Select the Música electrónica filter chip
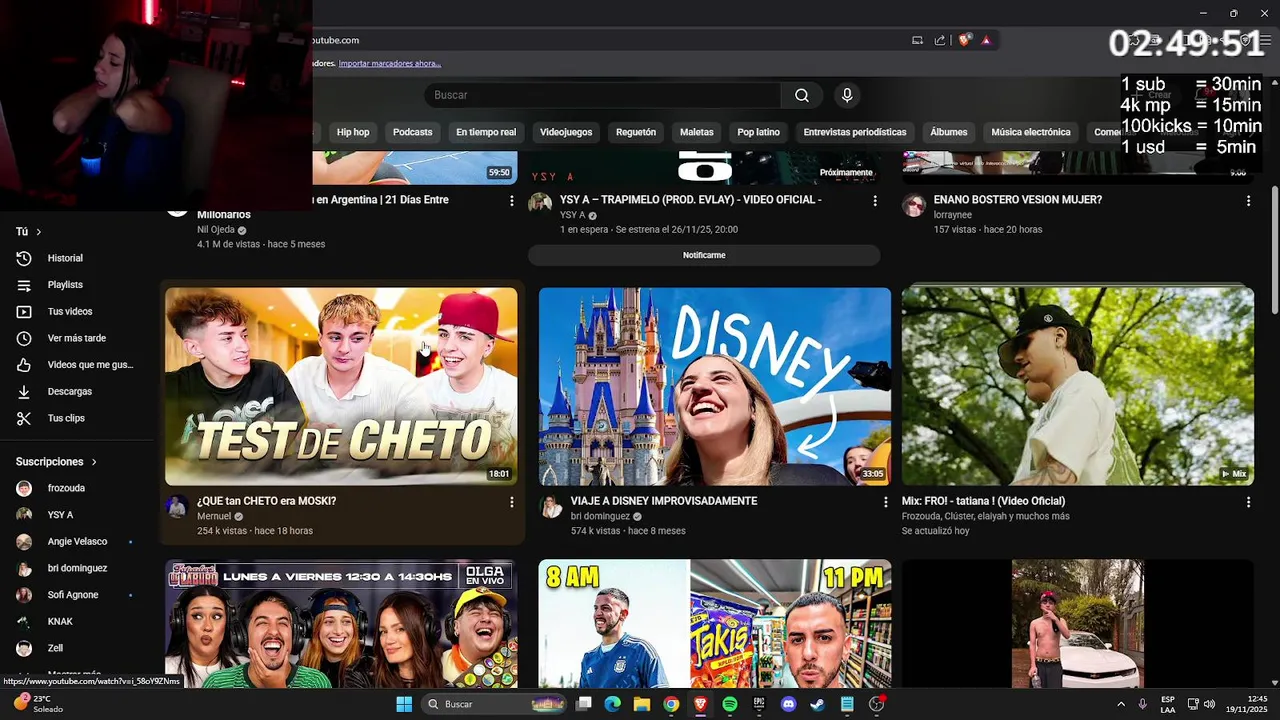Viewport: 1280px width, 720px height. pos(1031,132)
